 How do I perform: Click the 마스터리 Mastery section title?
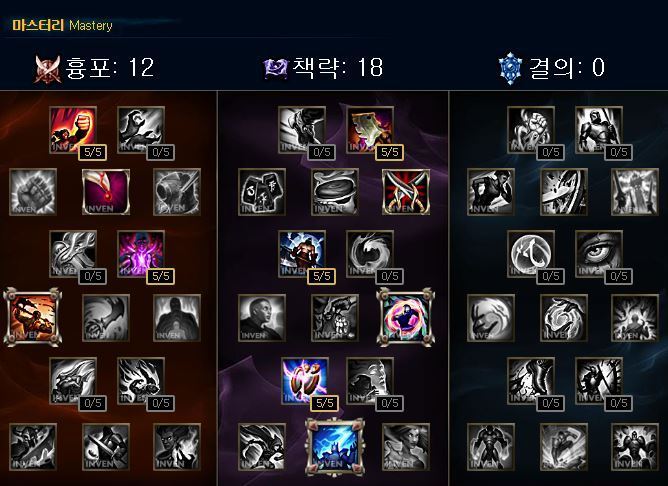click(x=62, y=25)
